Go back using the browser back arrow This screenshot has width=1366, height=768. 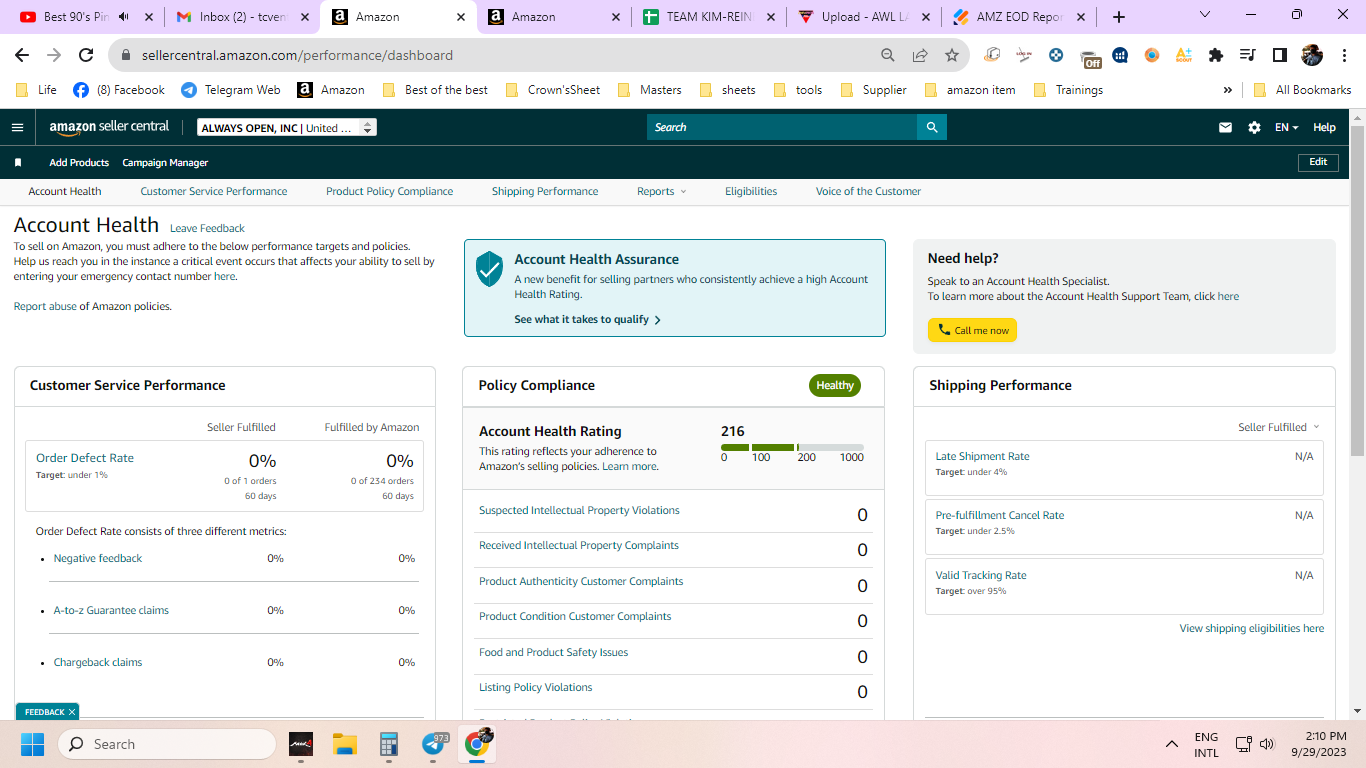click(22, 55)
